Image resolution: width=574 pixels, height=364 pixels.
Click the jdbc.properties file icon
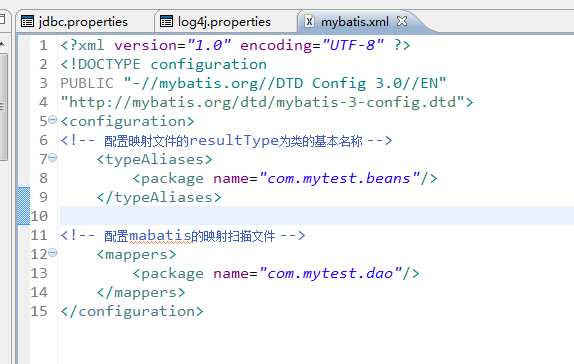[x=27, y=22]
